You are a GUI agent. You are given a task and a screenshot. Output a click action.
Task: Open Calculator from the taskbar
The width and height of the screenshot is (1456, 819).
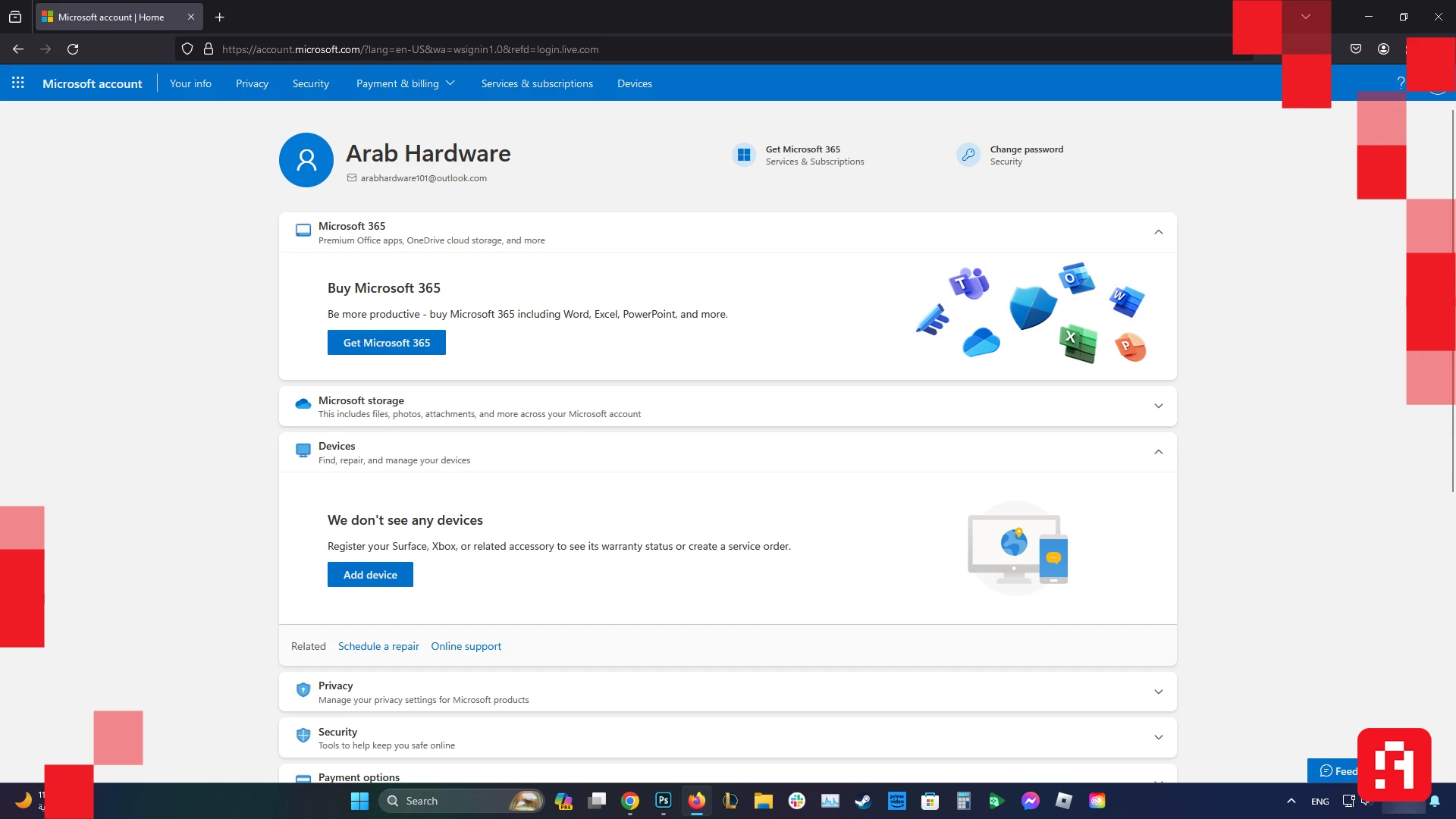tap(964, 801)
